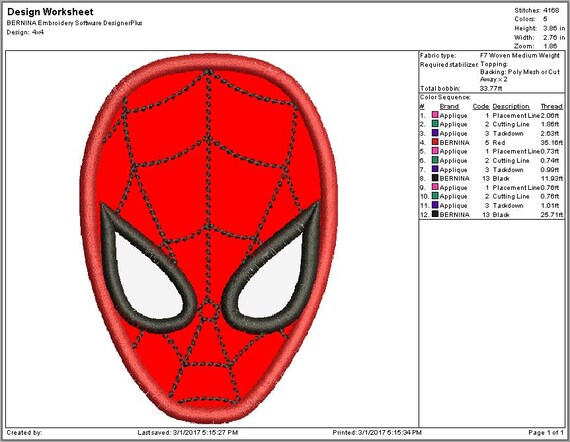Select the black BERNINA swatch in row 12
Image resolution: width=570 pixels, height=442 pixels.
click(x=435, y=214)
